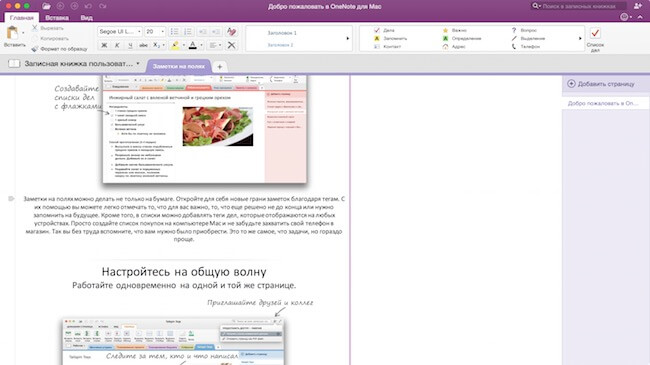The height and width of the screenshot is (365, 650).
Task: Click the paragraph handle beside Заметки на полях text
Action: coord(11,199)
